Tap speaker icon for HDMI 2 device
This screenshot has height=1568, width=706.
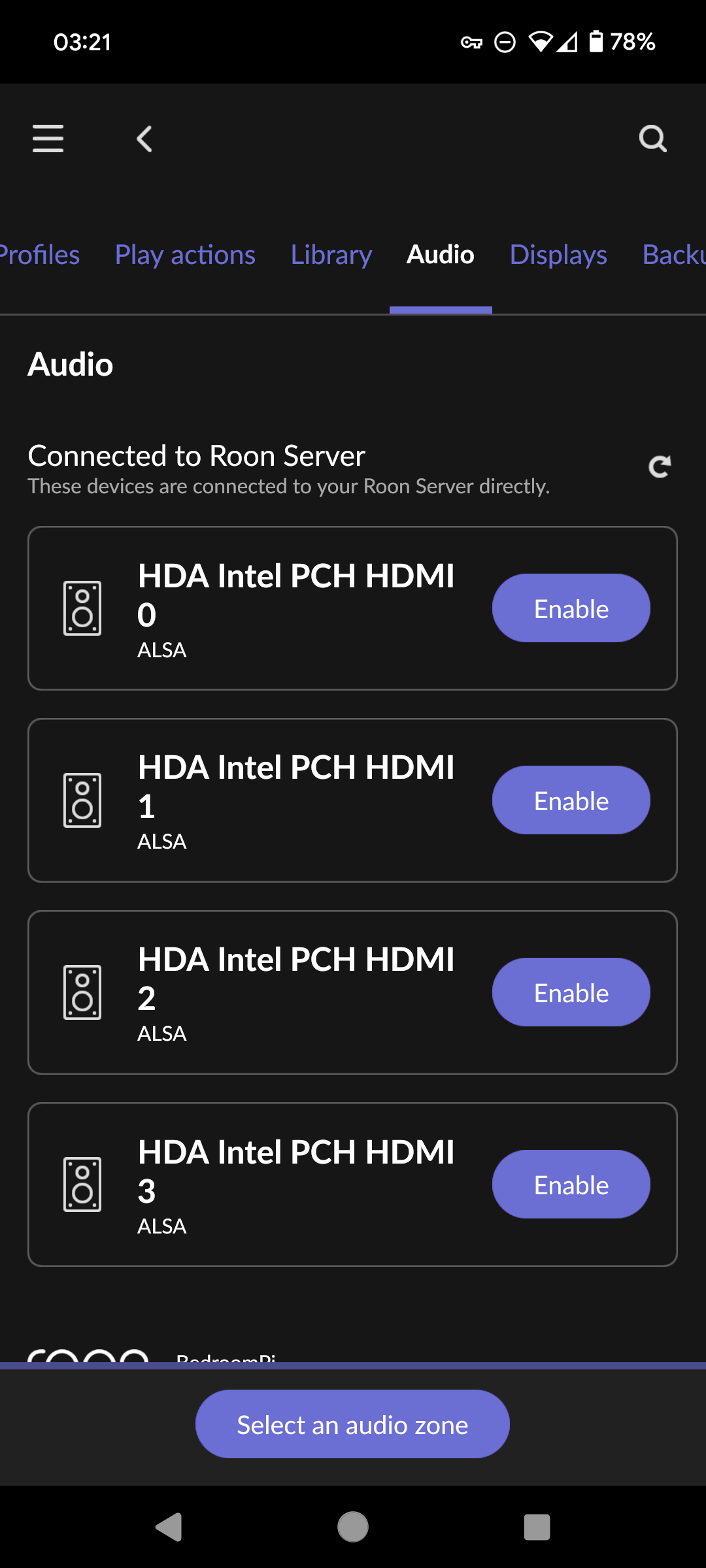coord(82,992)
